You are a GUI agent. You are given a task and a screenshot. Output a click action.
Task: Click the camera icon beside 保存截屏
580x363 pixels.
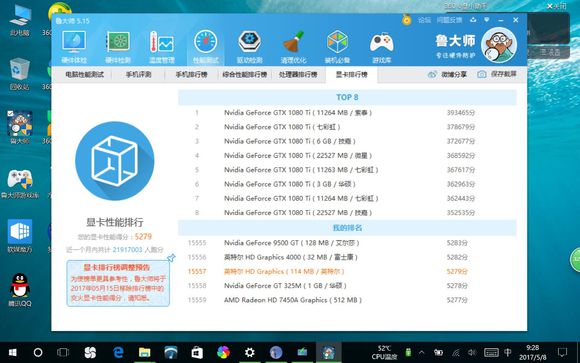click(482, 74)
